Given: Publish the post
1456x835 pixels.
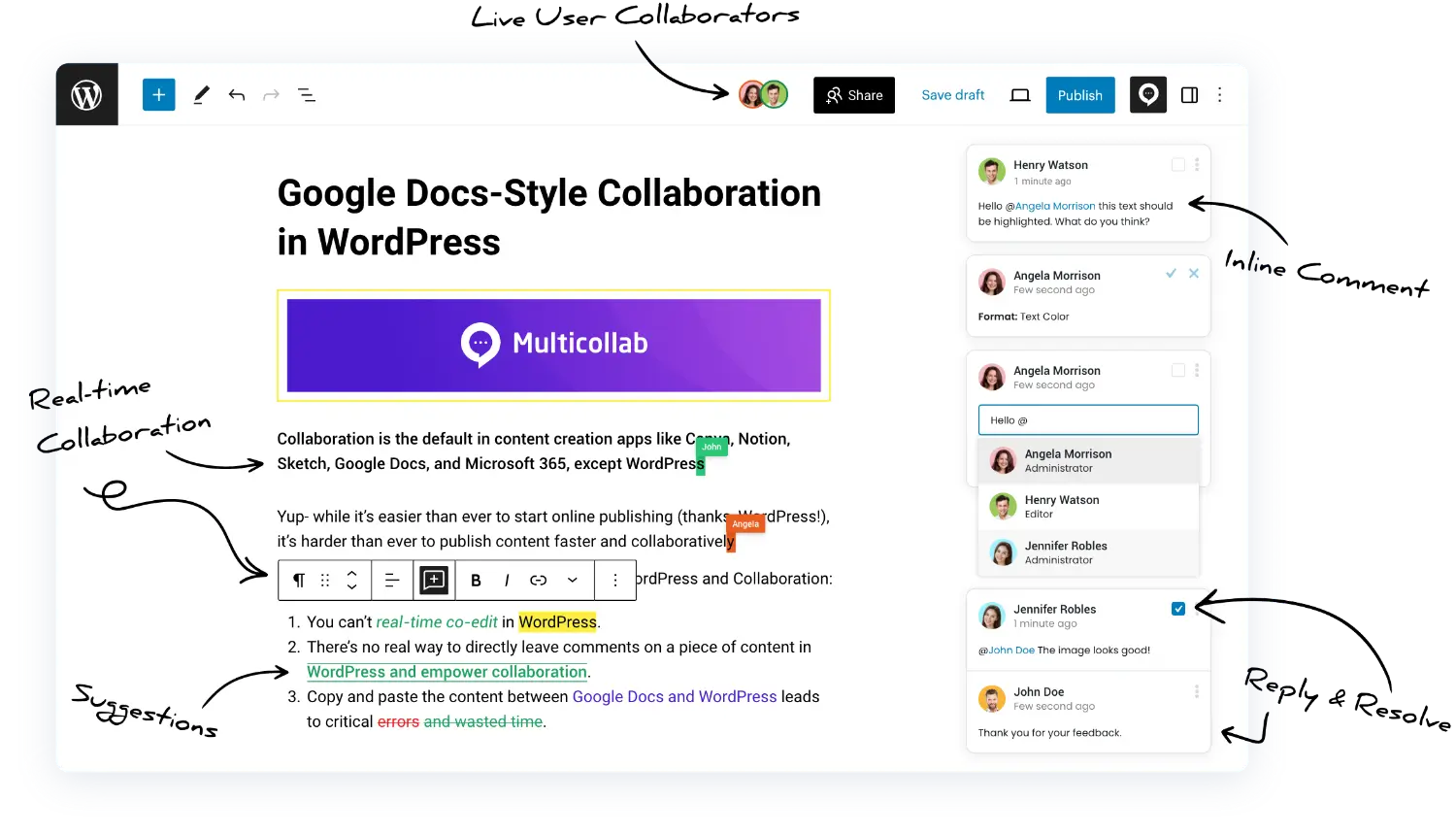Looking at the screenshot, I should coord(1080,95).
